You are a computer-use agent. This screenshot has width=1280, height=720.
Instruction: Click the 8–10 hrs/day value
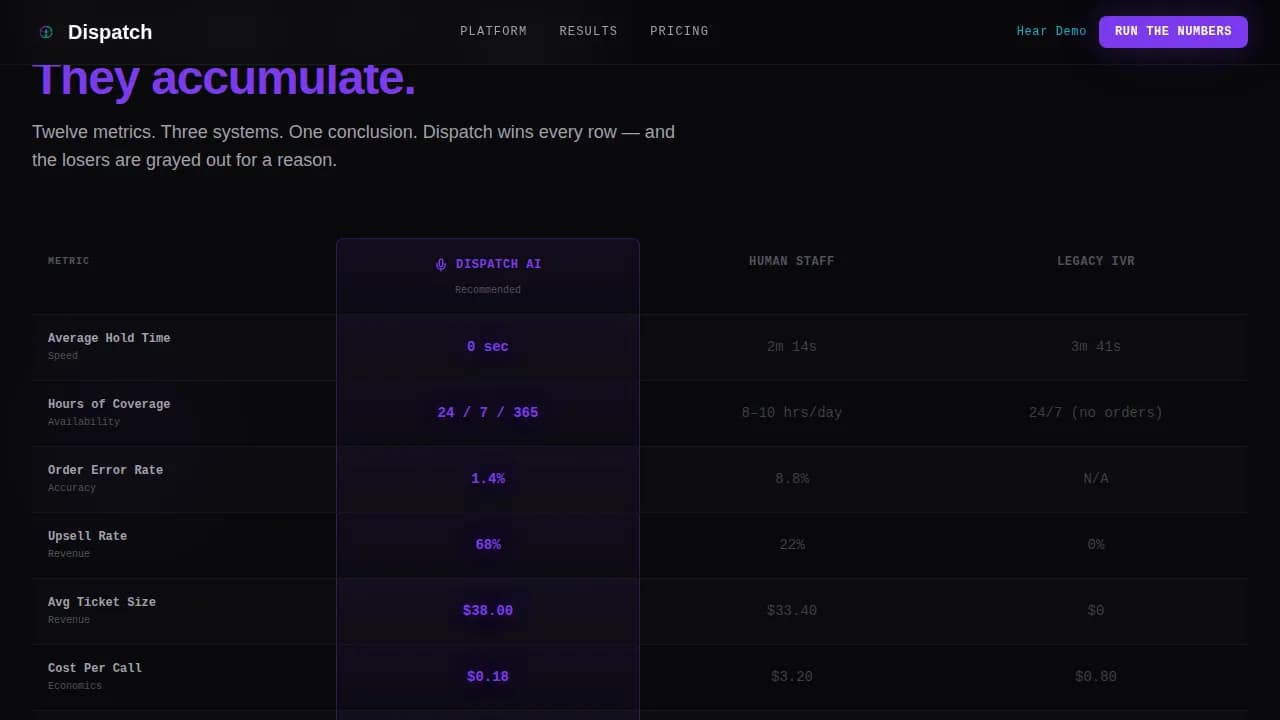click(792, 413)
